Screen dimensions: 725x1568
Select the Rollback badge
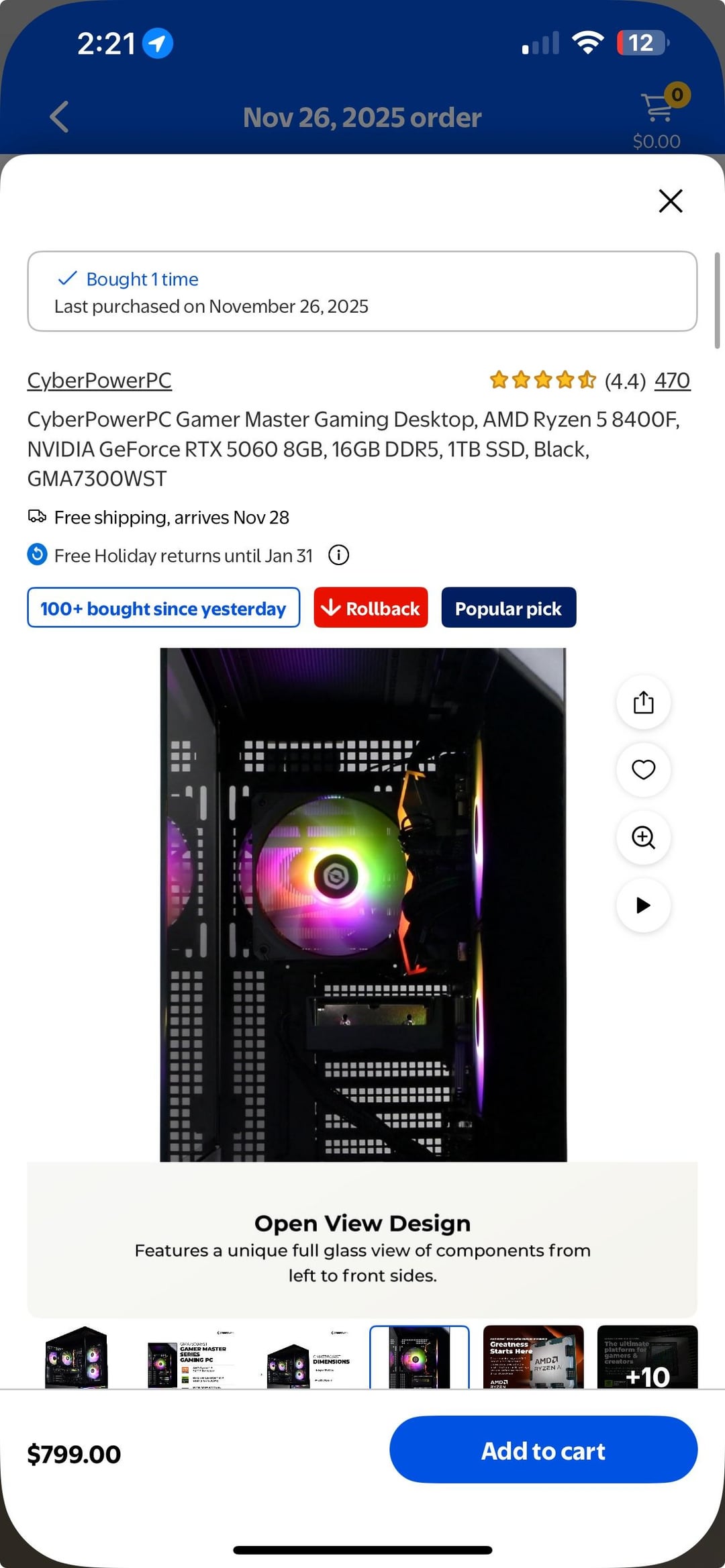point(371,607)
